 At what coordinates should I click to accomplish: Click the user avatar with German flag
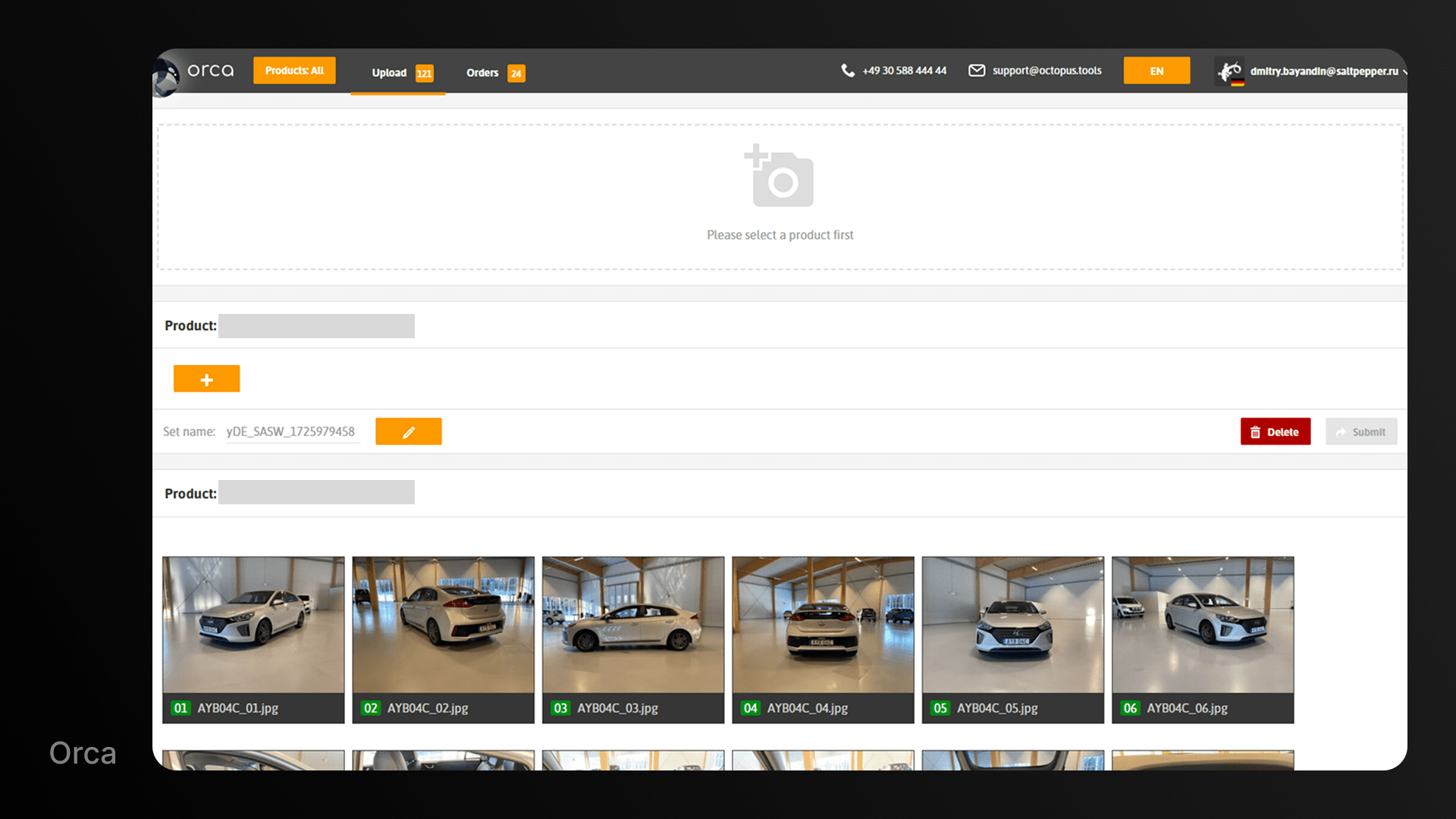pyautogui.click(x=1229, y=71)
